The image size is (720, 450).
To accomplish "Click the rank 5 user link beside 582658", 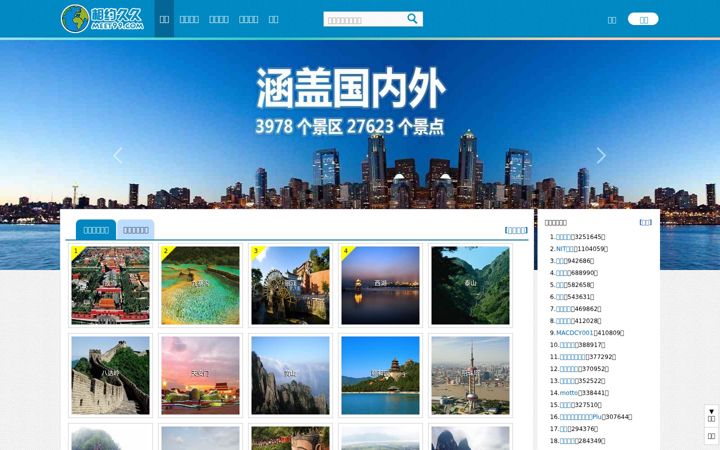I will 560,285.
